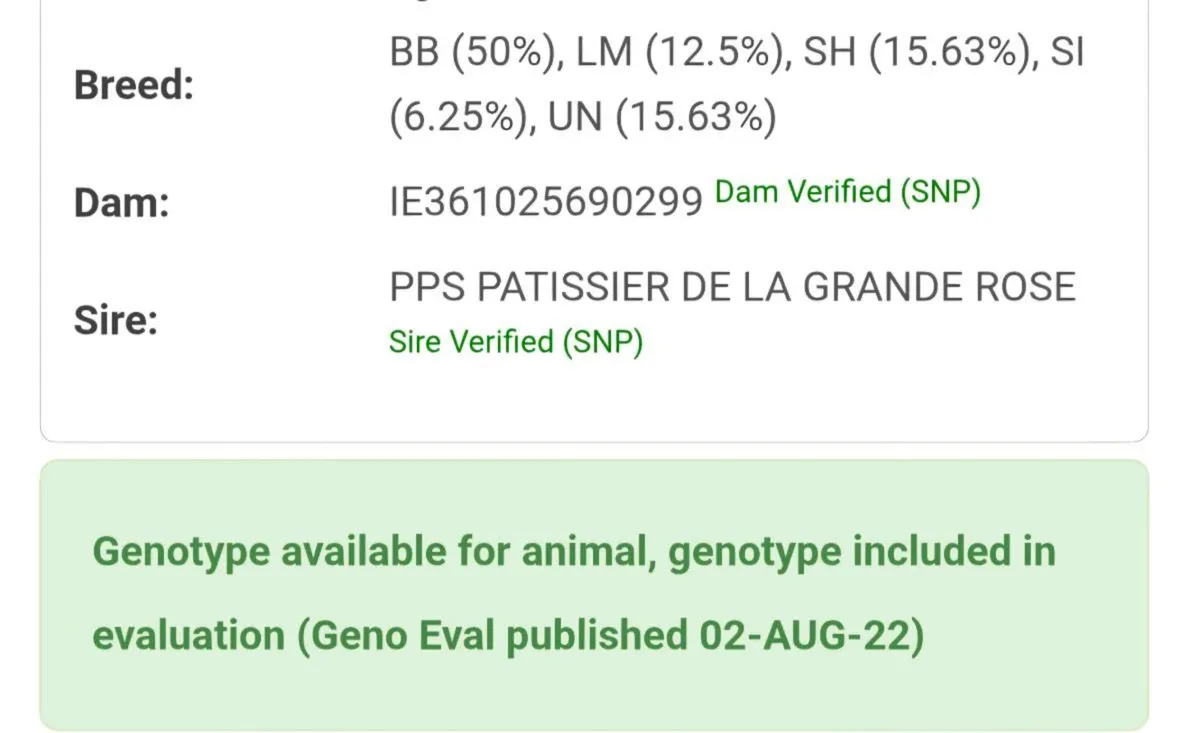Click the Dam Verified (SNP) badge
This screenshot has width=1200, height=733.
coord(848,192)
